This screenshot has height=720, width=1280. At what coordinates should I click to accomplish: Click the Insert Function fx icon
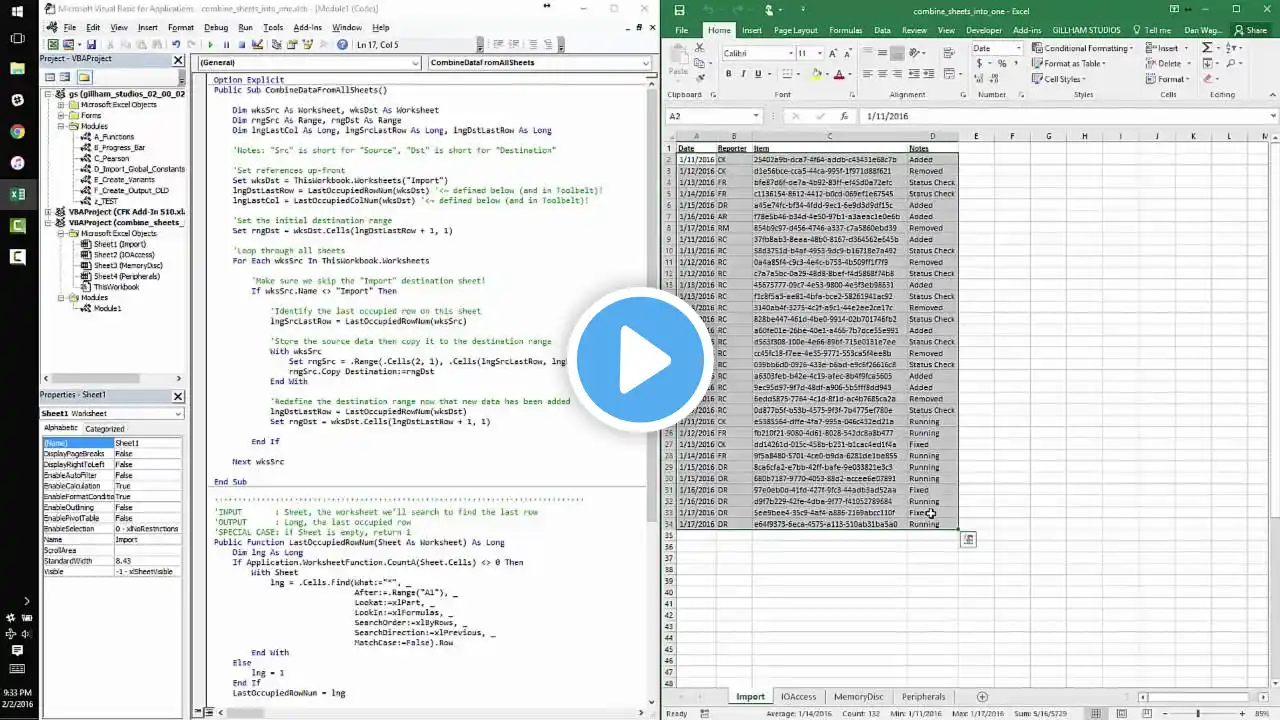[845, 116]
